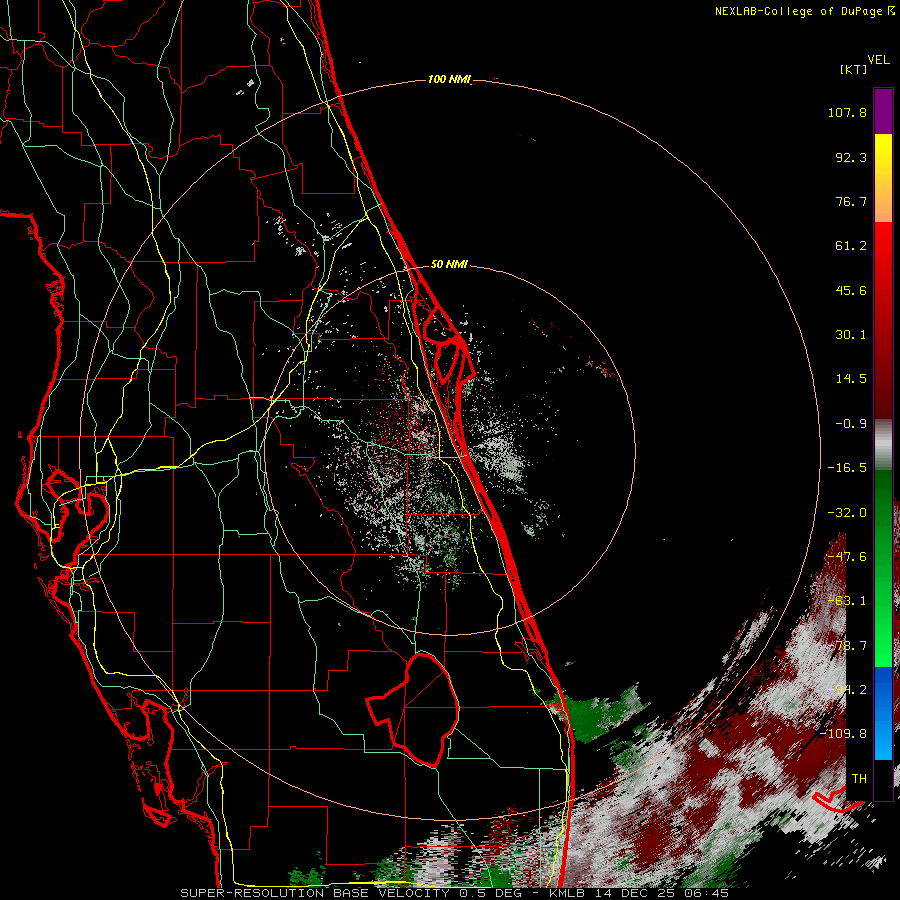Select the 14.5 value on the velocity scale
Image resolution: width=900 pixels, height=900 pixels.
851,379
